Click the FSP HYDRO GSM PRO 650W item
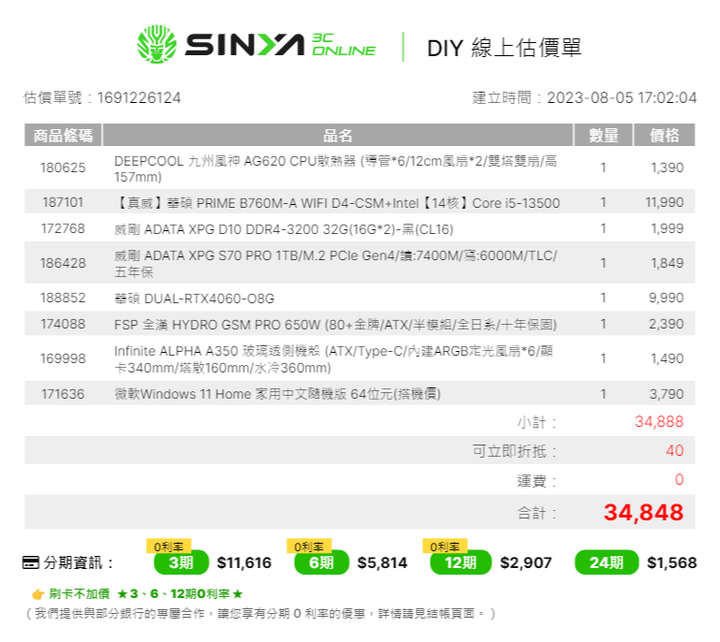The height and width of the screenshot is (642, 720). [335, 325]
